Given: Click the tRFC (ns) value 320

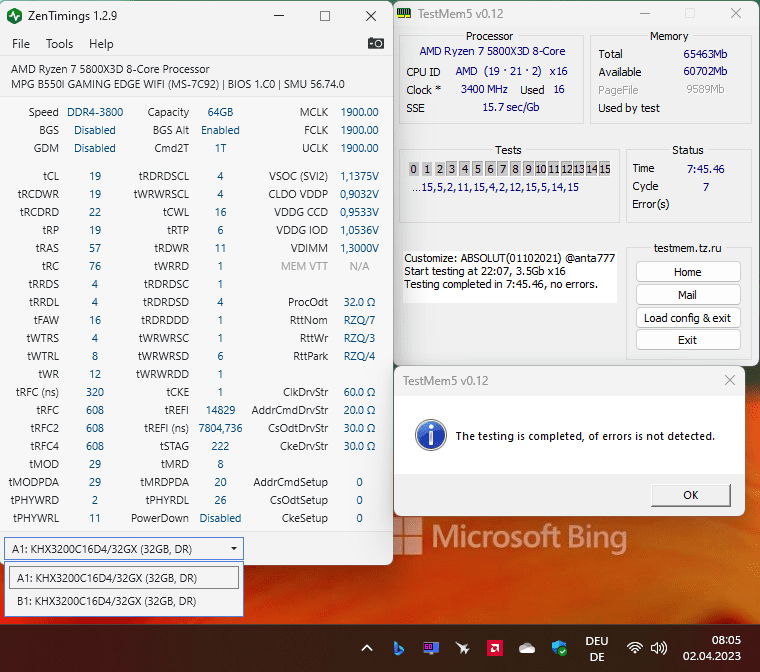Looking at the screenshot, I should (95, 392).
